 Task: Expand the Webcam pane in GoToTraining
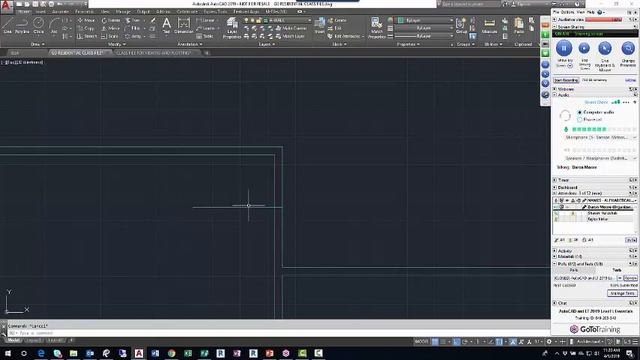pyautogui.click(x=555, y=89)
